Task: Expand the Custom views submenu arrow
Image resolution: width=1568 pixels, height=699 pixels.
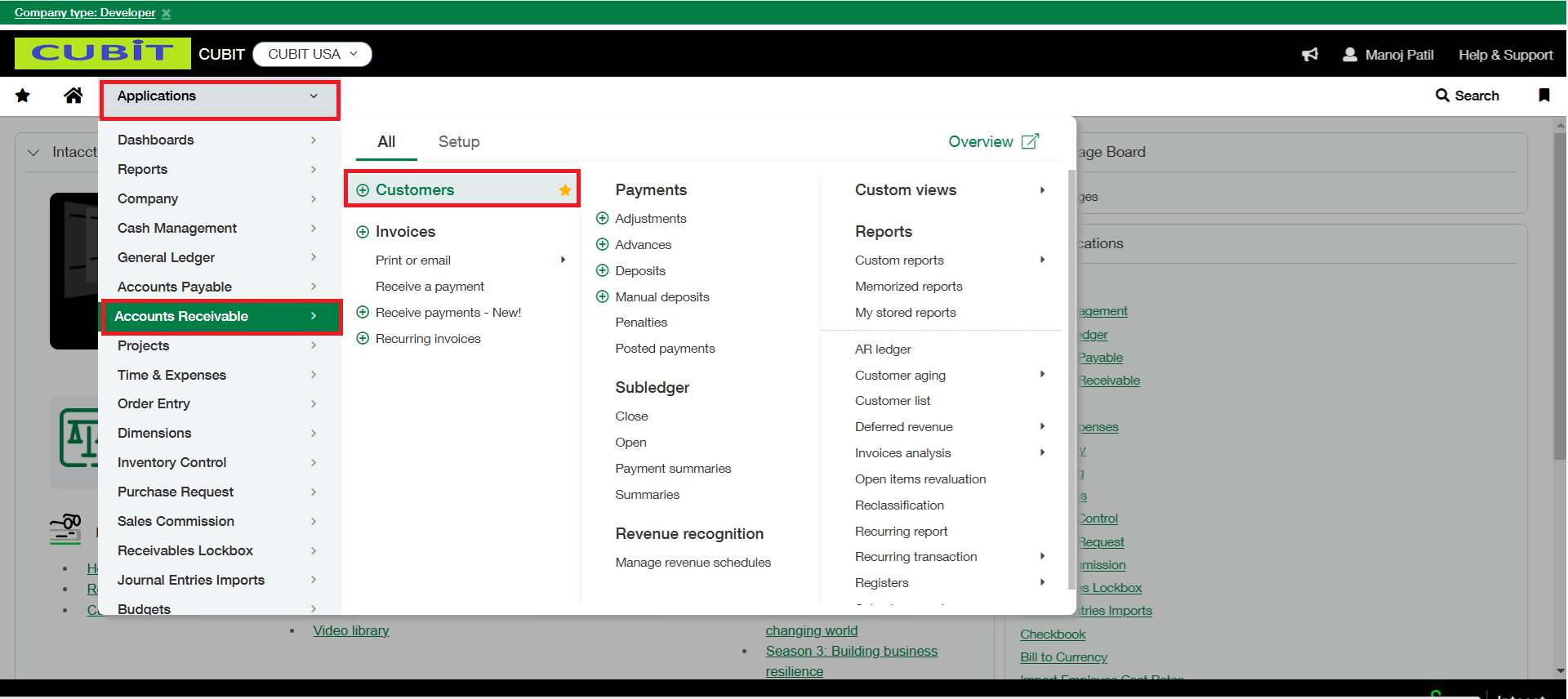Action: coord(1042,190)
